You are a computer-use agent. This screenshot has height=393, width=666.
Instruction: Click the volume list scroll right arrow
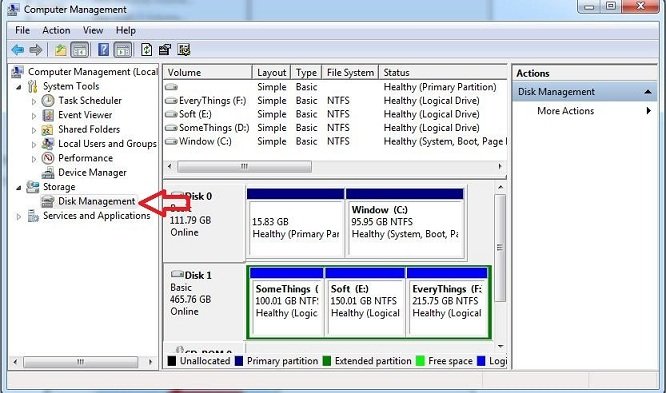point(500,166)
